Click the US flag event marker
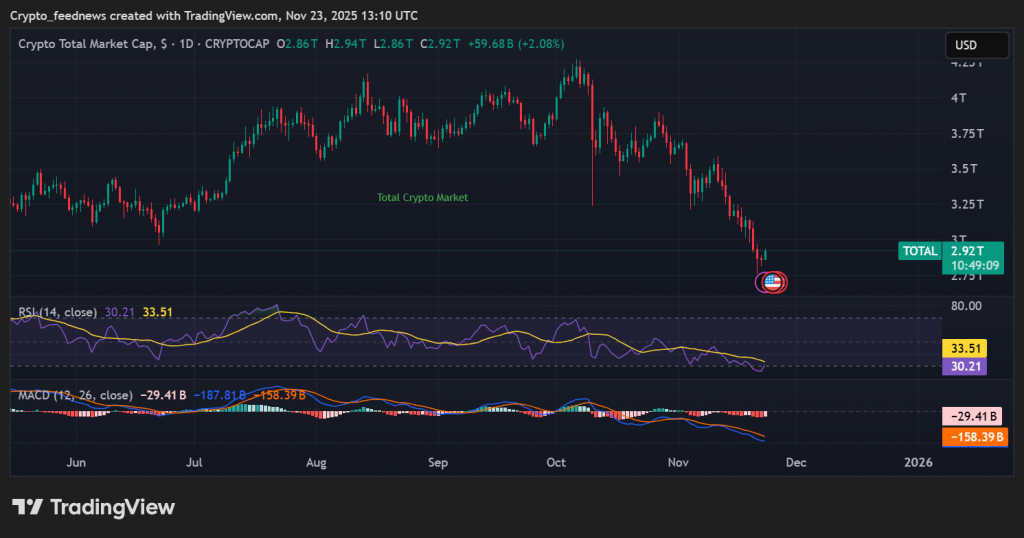 772,282
